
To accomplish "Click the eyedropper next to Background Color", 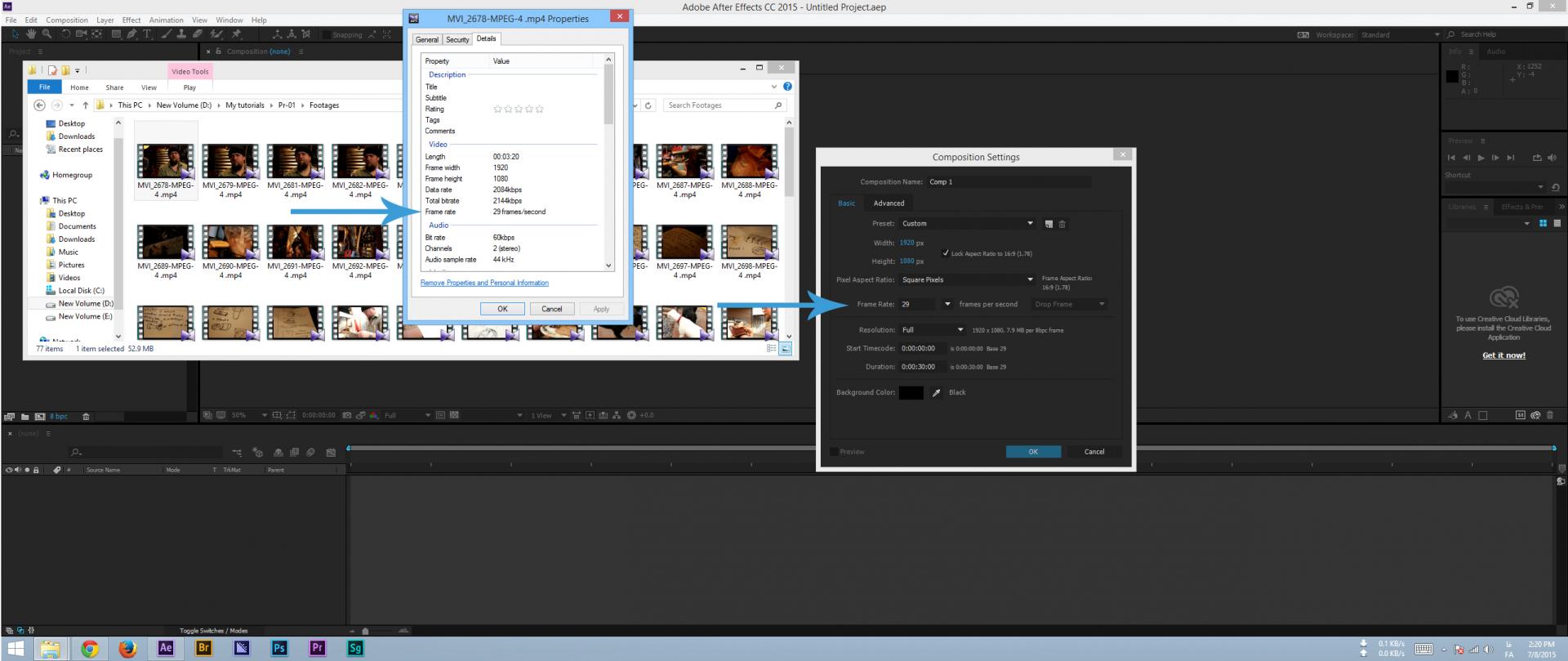I will point(936,393).
